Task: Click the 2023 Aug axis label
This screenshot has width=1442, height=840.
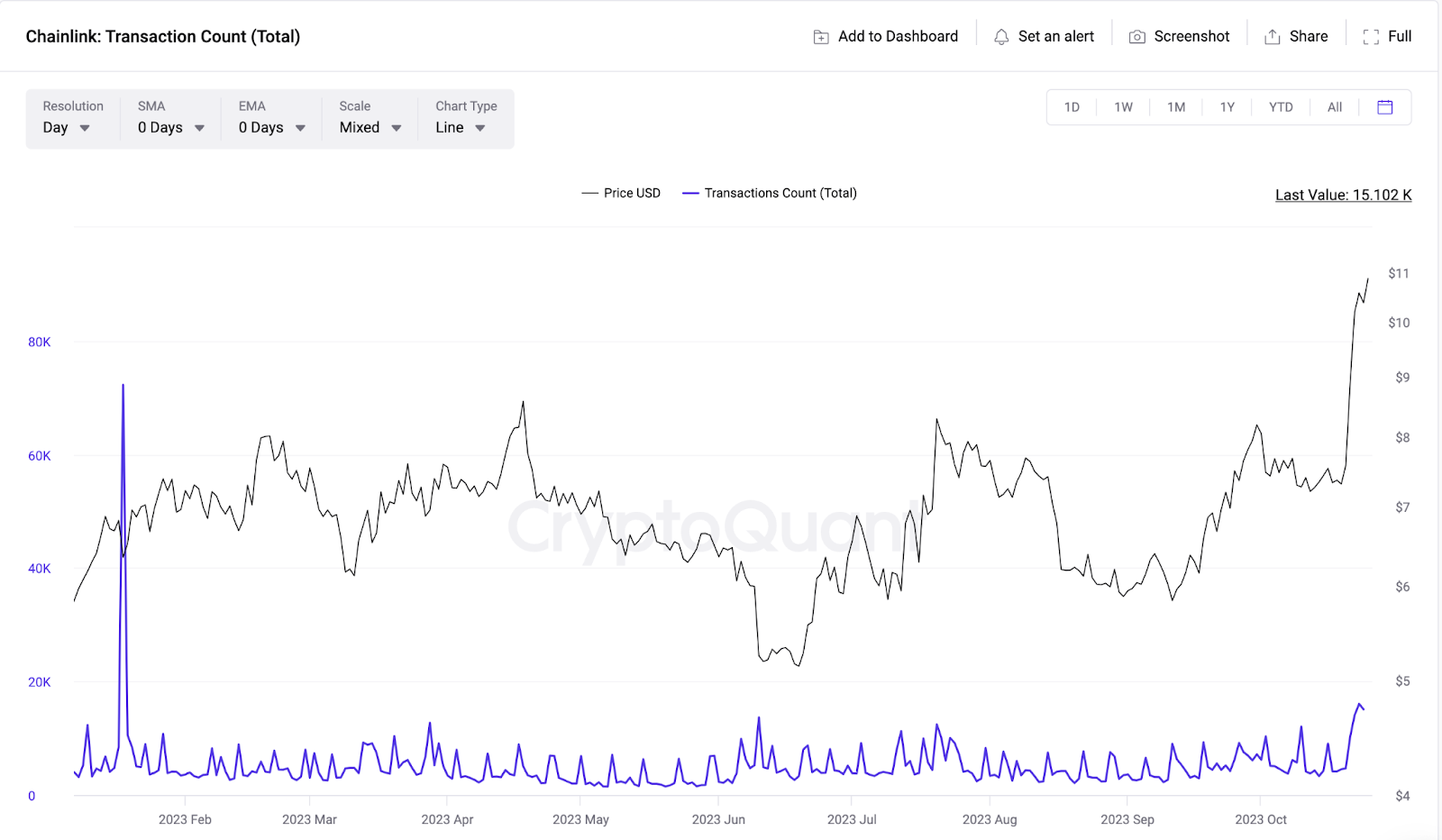Action: pos(990,819)
